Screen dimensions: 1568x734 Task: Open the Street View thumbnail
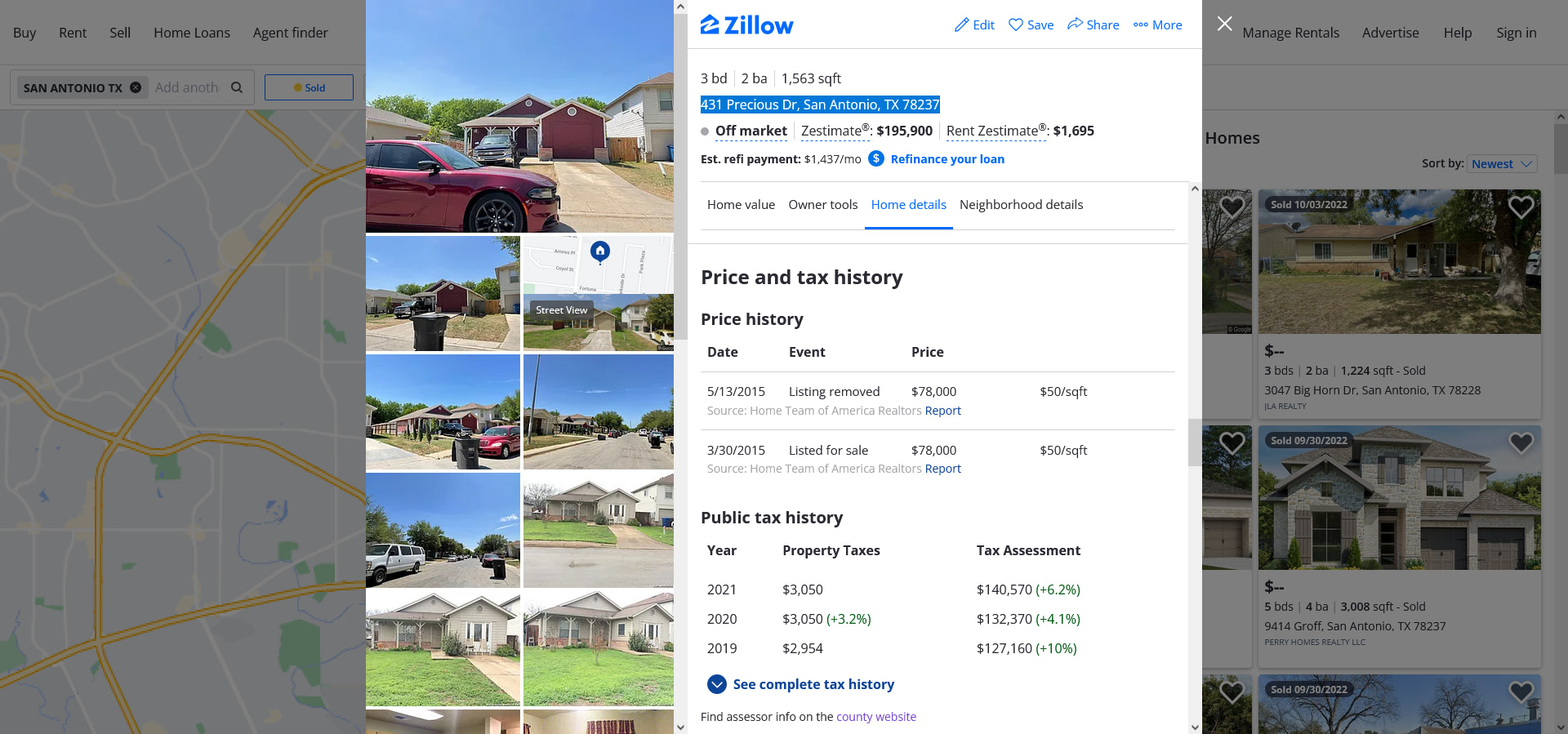(599, 323)
